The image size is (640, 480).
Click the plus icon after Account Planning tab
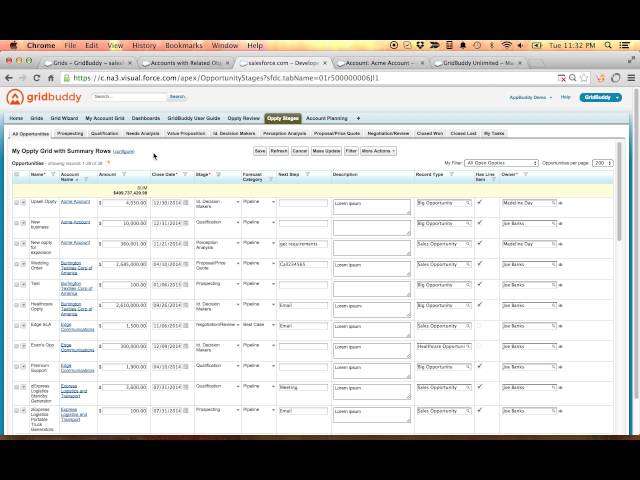coord(358,118)
